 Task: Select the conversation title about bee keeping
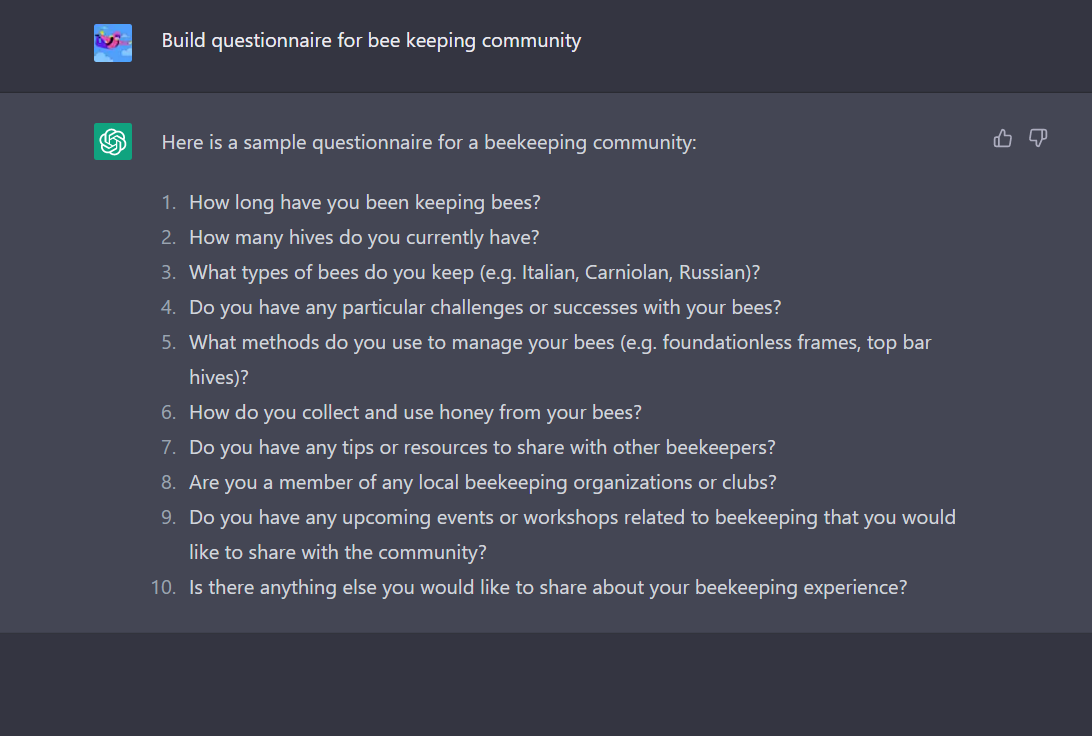click(x=371, y=41)
